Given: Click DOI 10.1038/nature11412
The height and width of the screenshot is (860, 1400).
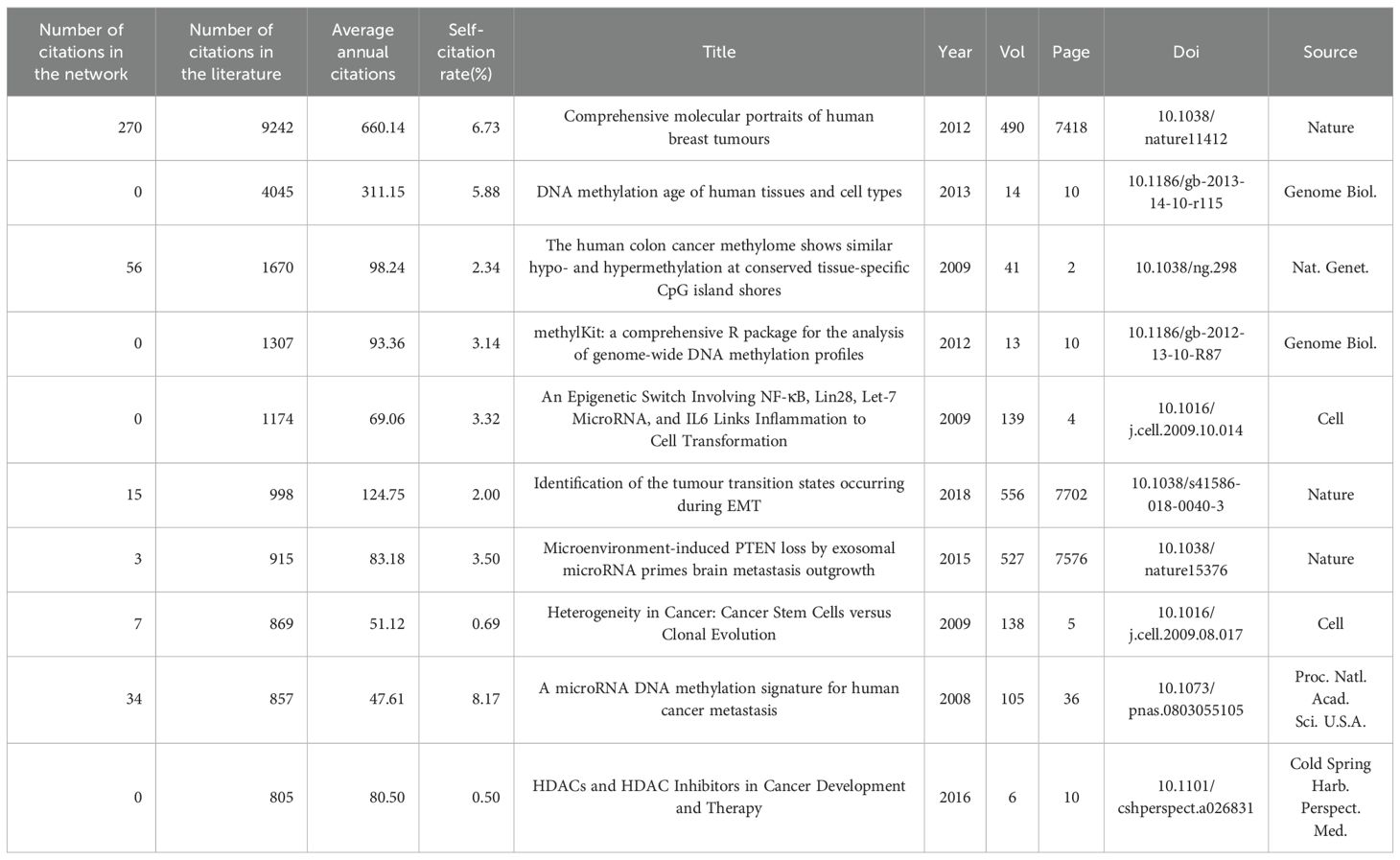Looking at the screenshot, I should coord(1186,128).
